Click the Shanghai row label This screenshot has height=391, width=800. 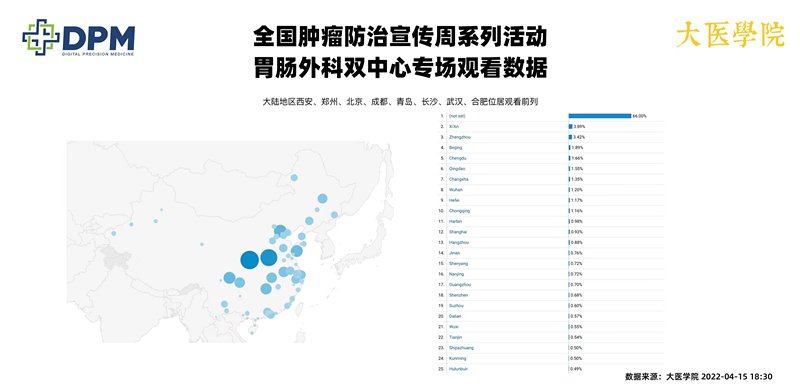click(x=457, y=232)
